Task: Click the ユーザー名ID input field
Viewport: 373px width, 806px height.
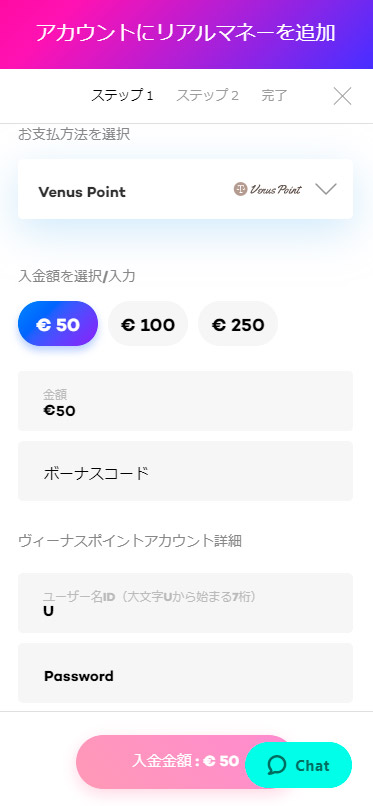Action: pyautogui.click(x=185, y=603)
